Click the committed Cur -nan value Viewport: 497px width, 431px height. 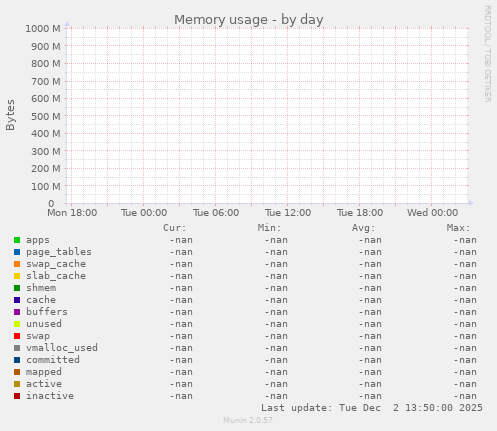(x=181, y=360)
